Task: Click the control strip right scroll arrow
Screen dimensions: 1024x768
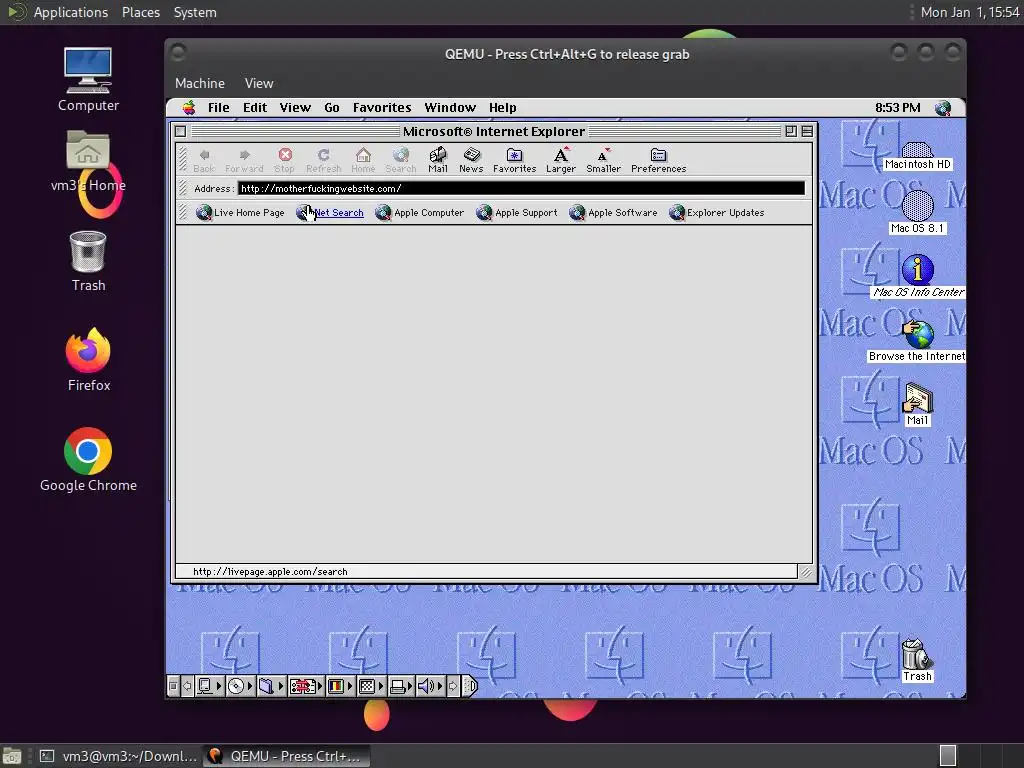Action: (x=454, y=686)
